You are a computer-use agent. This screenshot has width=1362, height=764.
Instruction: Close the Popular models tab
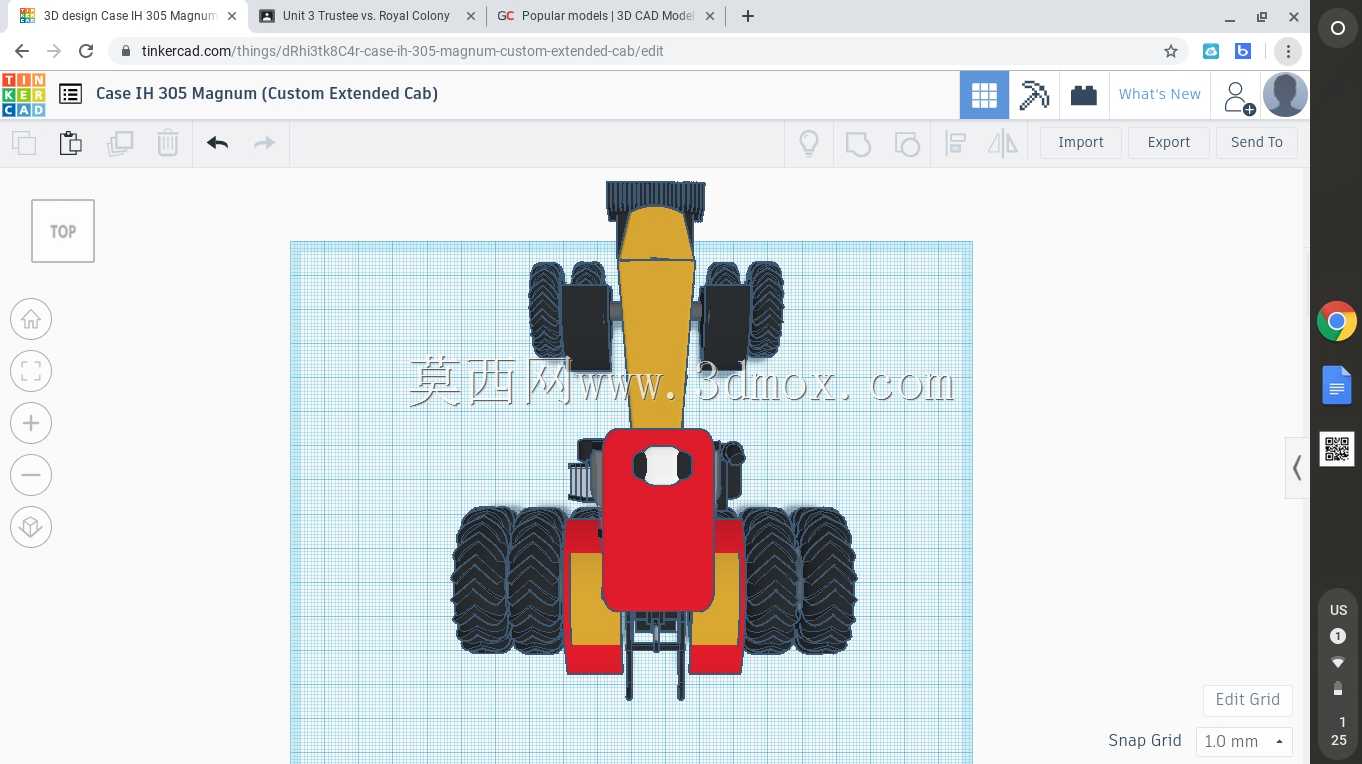[711, 16]
